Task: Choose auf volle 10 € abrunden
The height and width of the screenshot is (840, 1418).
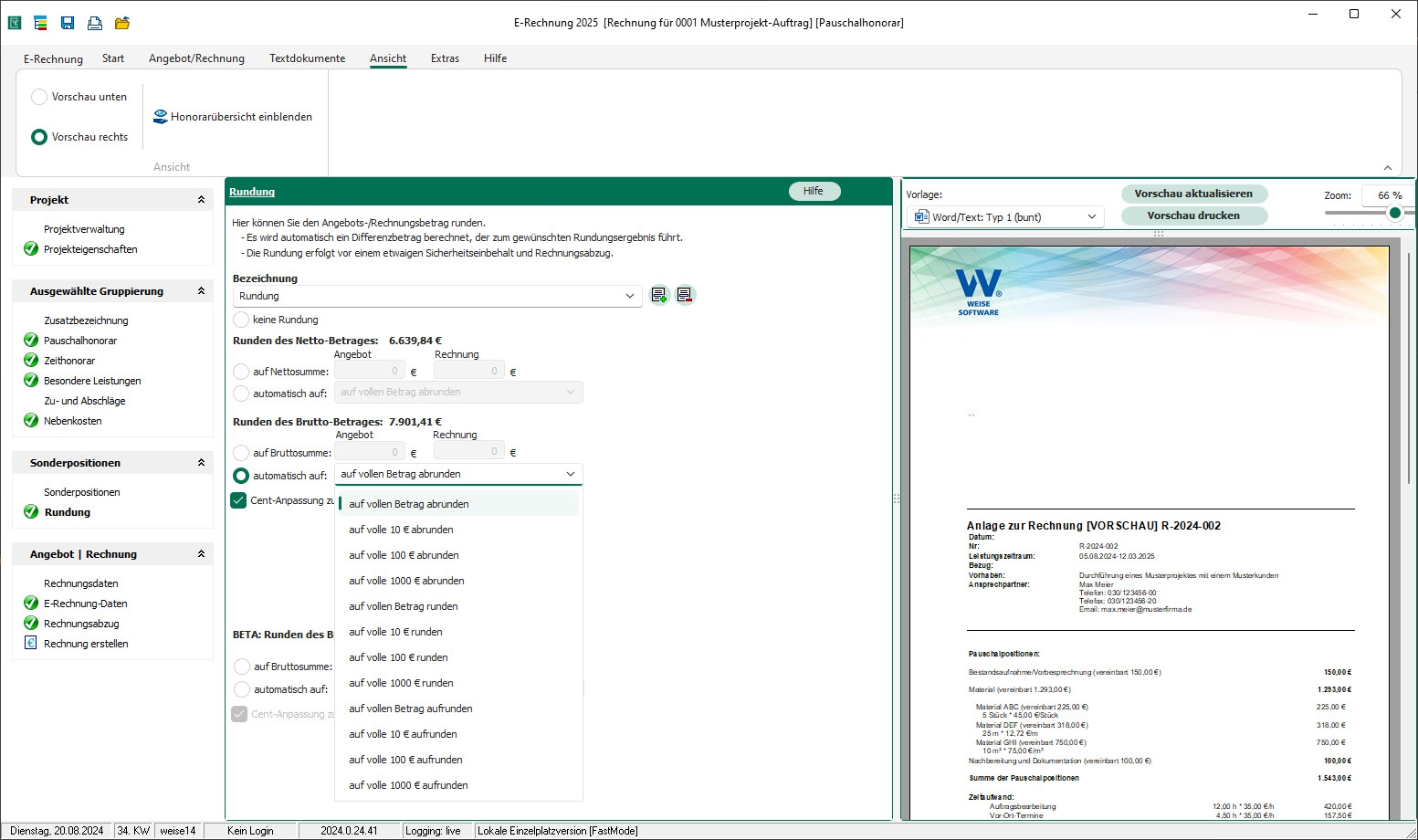Action: click(458, 530)
